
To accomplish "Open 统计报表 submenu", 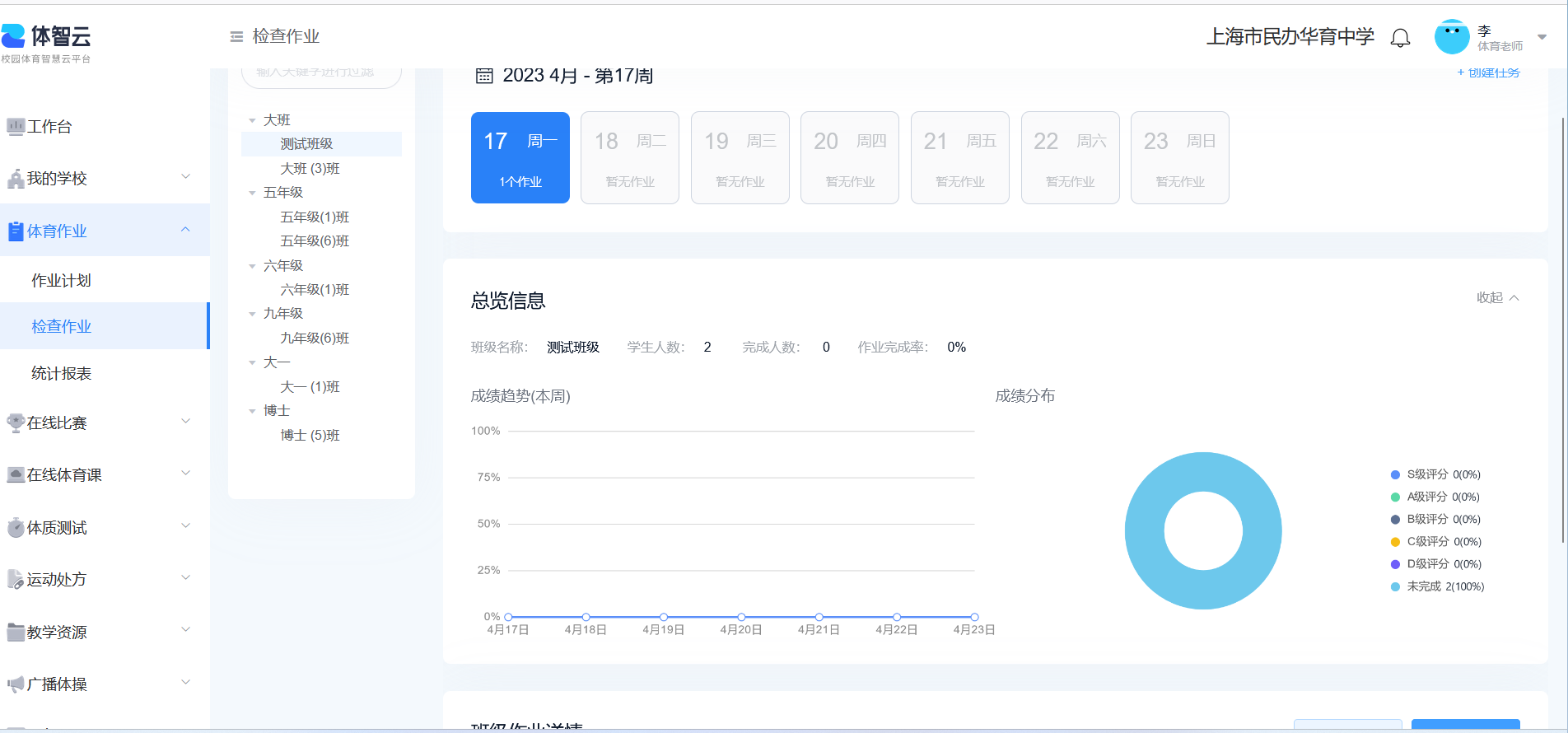I will 61,373.
